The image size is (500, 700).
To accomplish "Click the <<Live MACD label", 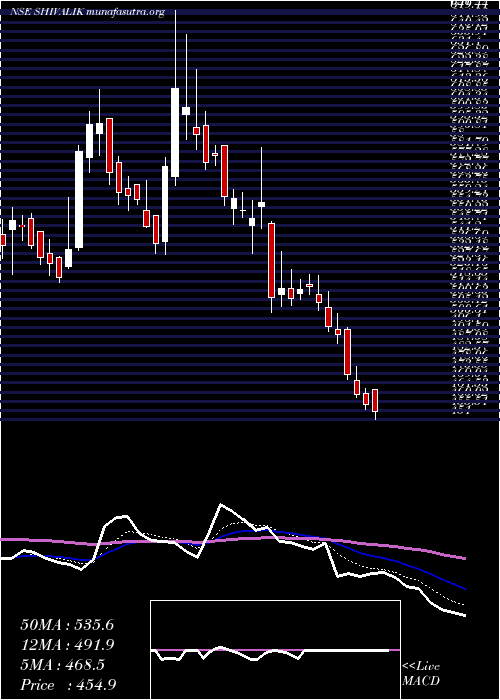I will point(421,675).
